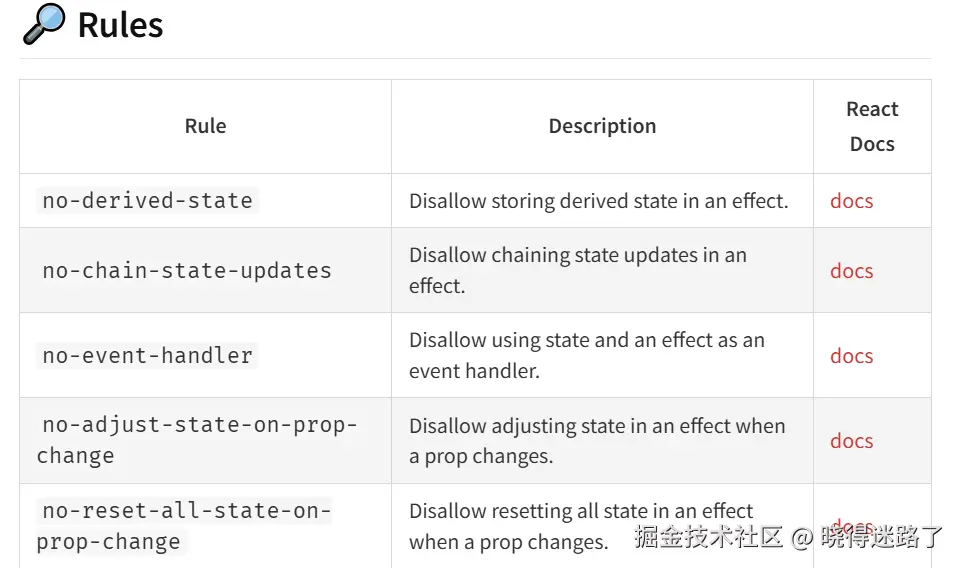The image size is (962, 568).
Task: Open docs link for no-adjust-state-on-prop-change
Action: 851,441
